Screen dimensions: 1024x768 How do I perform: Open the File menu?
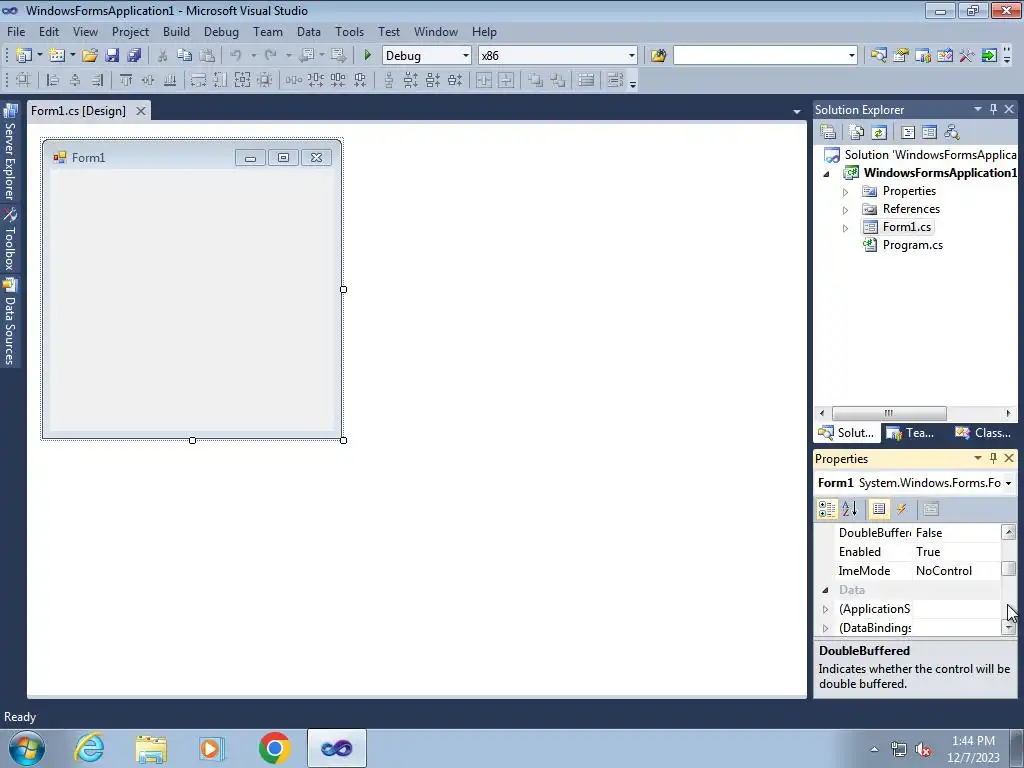[x=16, y=31]
